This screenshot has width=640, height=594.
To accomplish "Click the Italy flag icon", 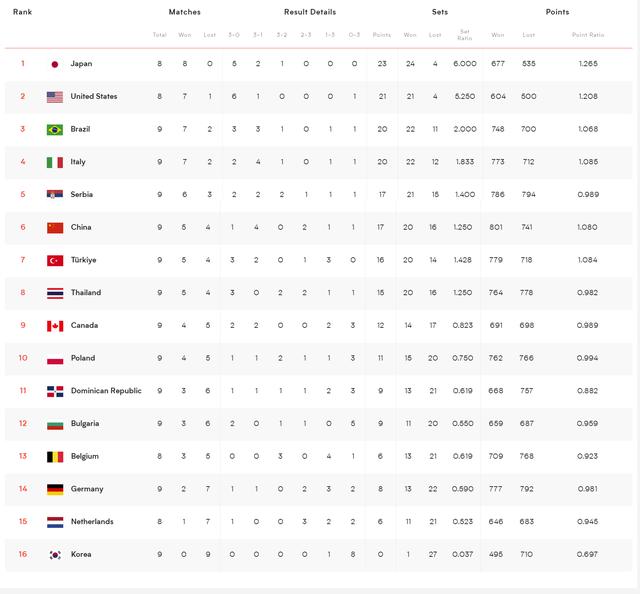I will click(x=55, y=162).
